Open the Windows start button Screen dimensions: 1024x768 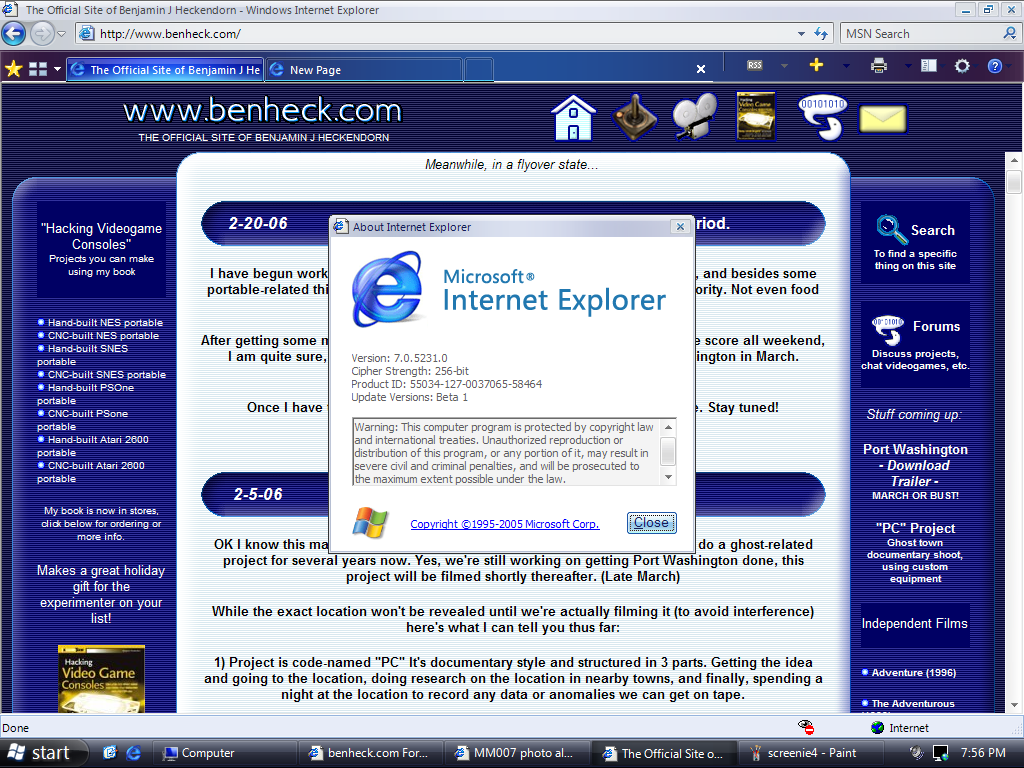click(x=40, y=753)
